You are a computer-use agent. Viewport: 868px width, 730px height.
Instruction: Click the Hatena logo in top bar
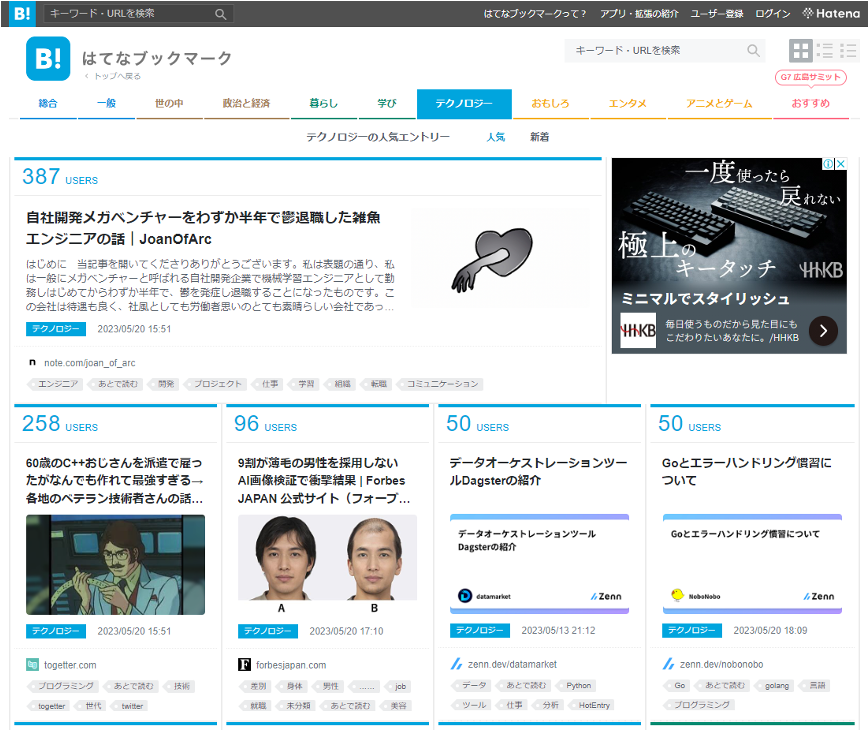tap(831, 13)
